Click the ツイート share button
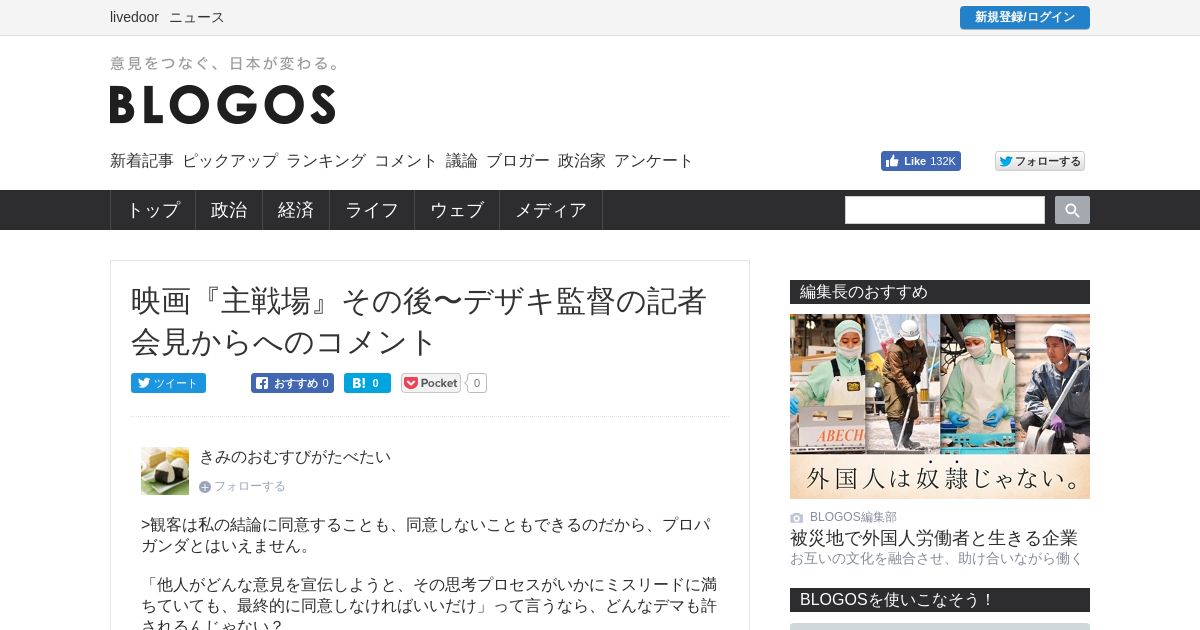Image resolution: width=1200 pixels, height=630 pixels. pos(168,383)
